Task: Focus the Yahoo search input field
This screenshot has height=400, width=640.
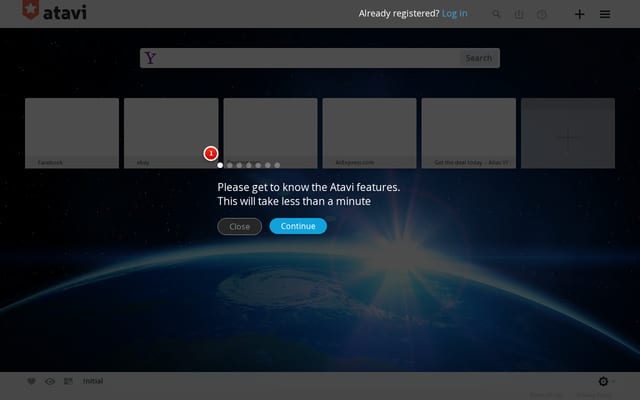Action: coord(309,58)
